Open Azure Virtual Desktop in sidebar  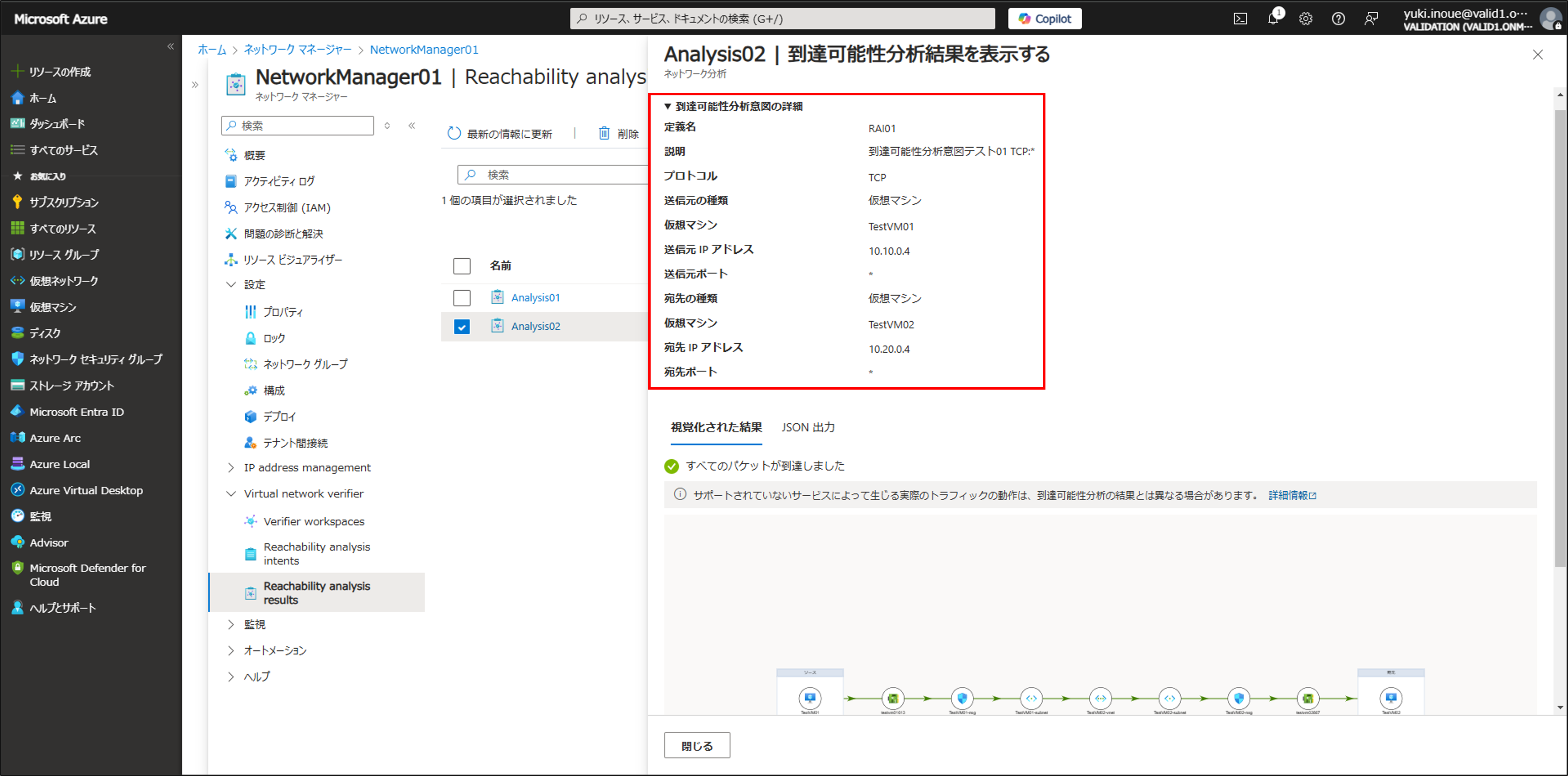click(86, 490)
